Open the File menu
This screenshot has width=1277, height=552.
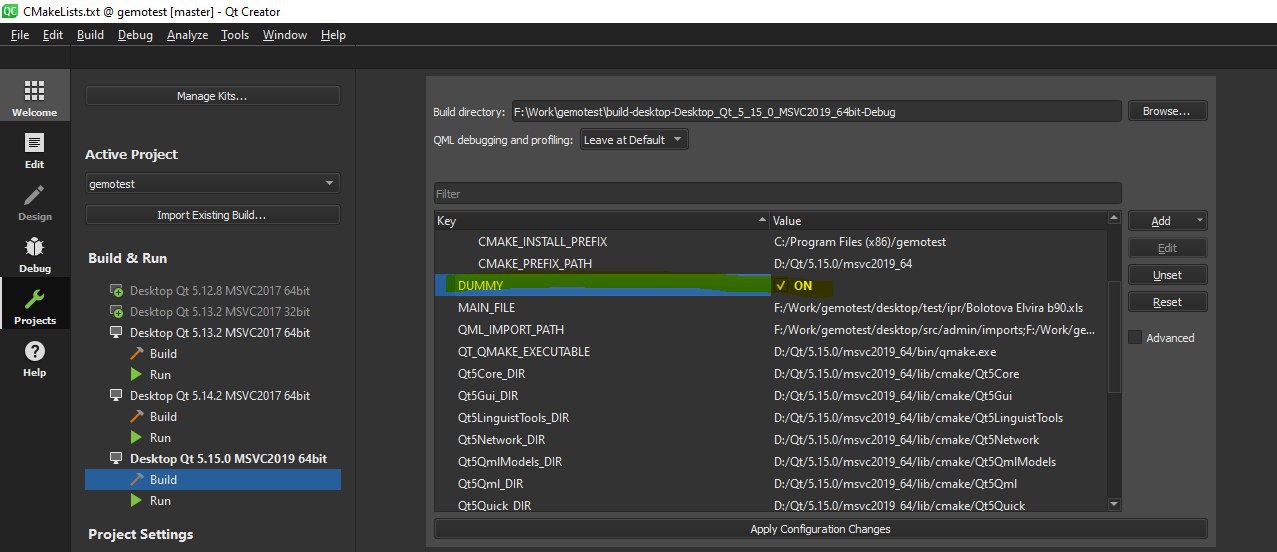[x=20, y=34]
